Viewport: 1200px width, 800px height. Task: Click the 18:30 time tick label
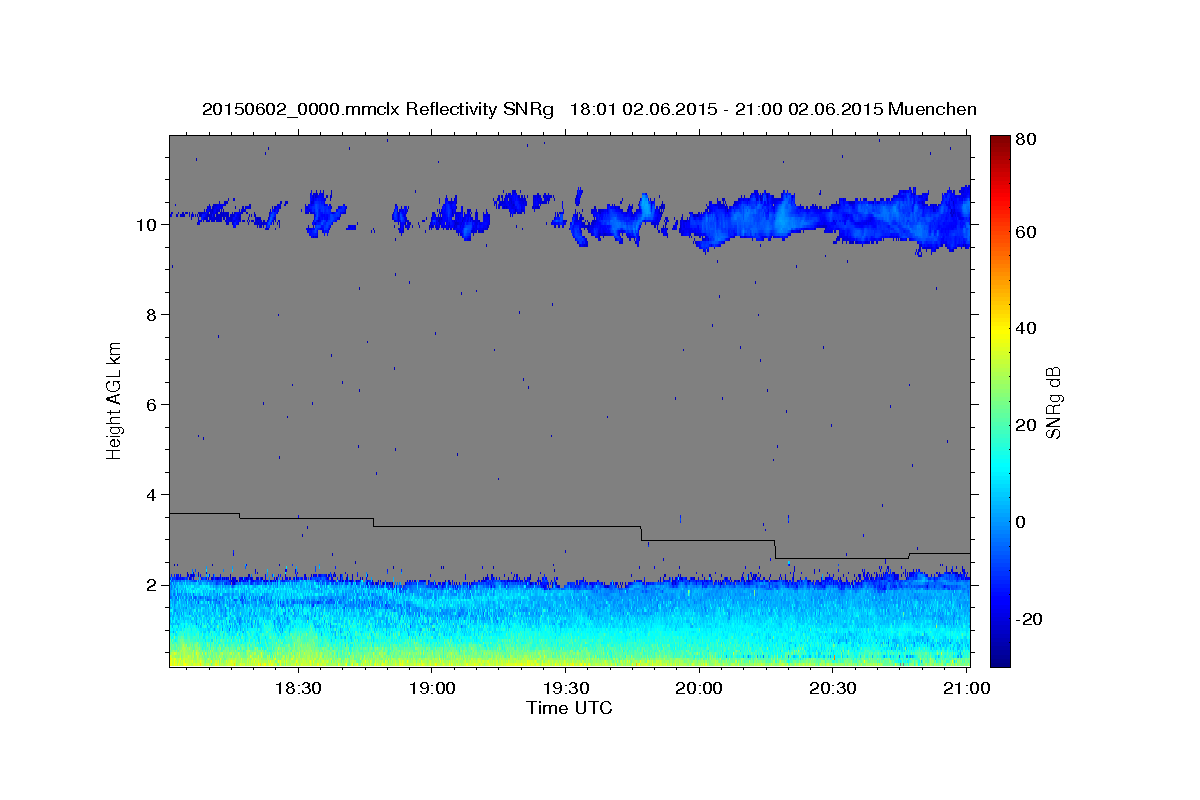(297, 689)
